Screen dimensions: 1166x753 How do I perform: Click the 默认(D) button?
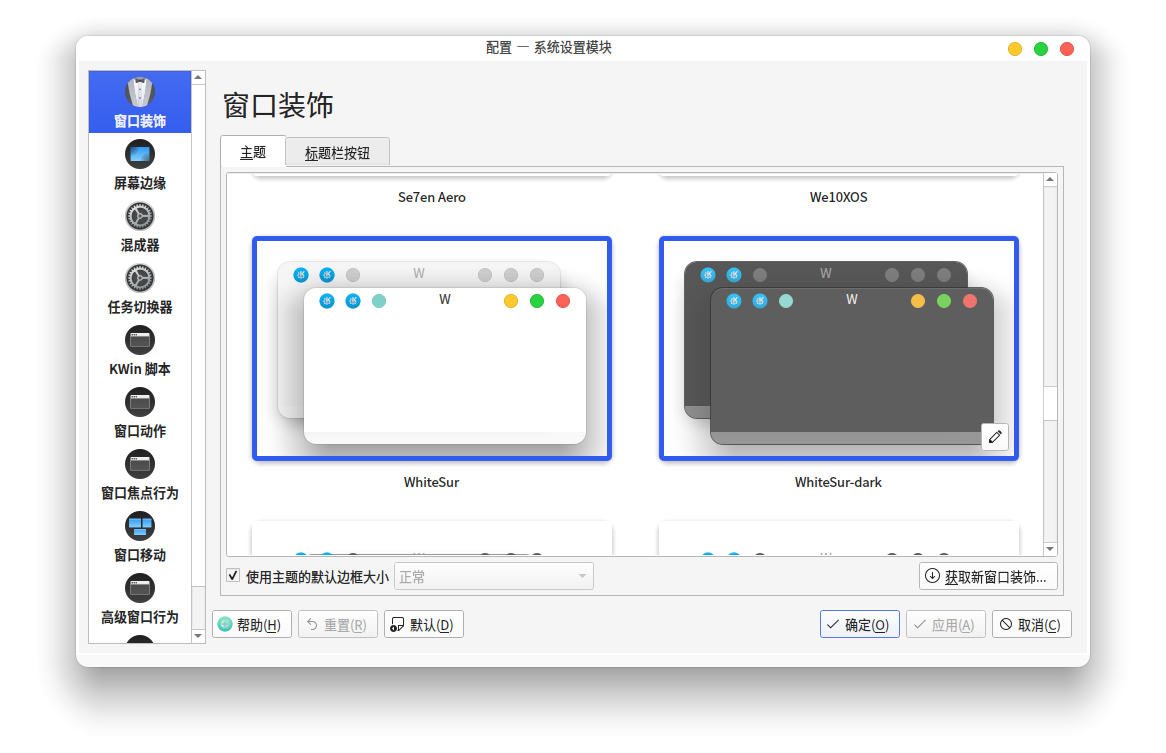click(x=424, y=624)
